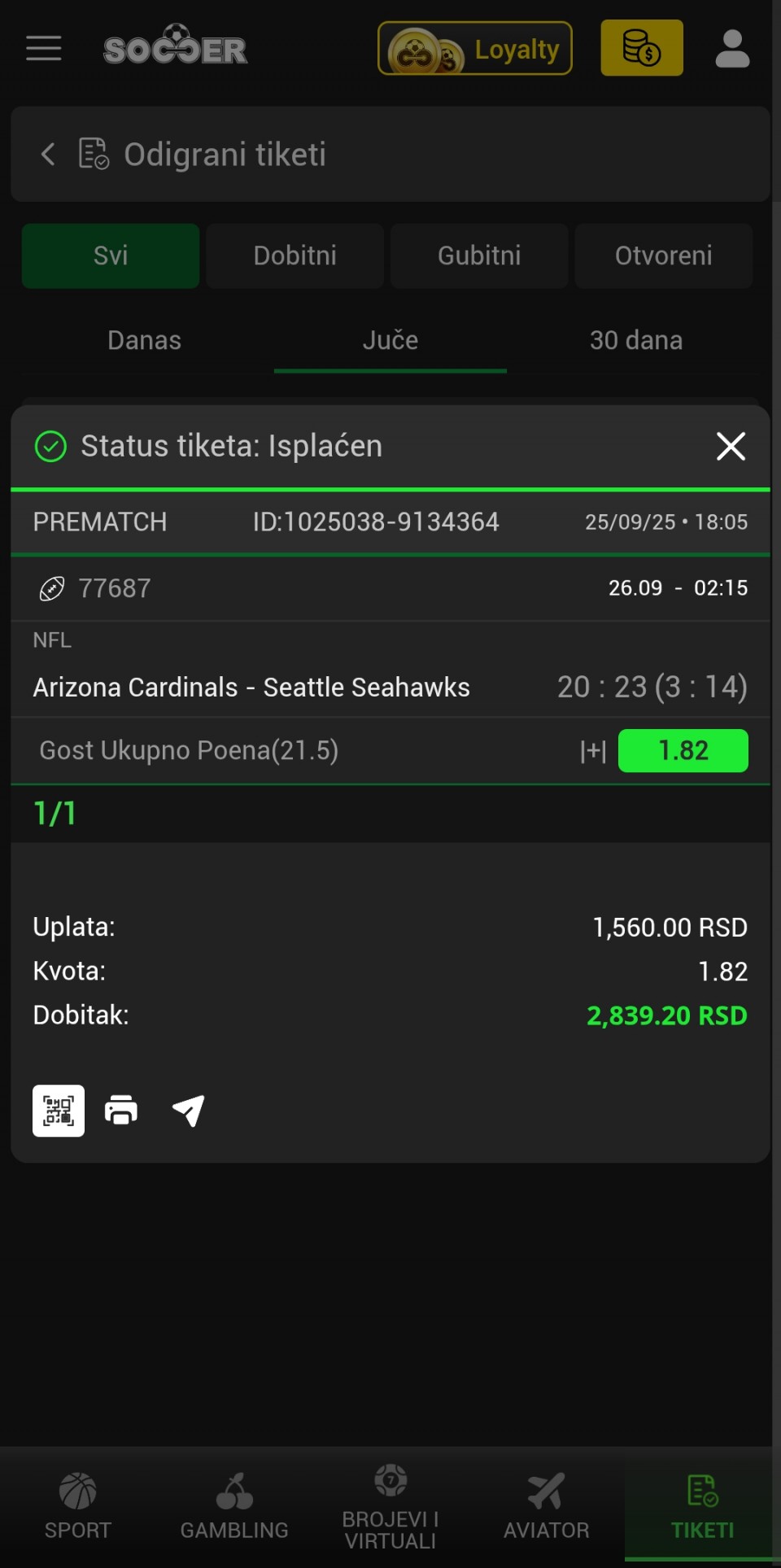
Task: Open the hamburger menu
Action: (x=44, y=49)
